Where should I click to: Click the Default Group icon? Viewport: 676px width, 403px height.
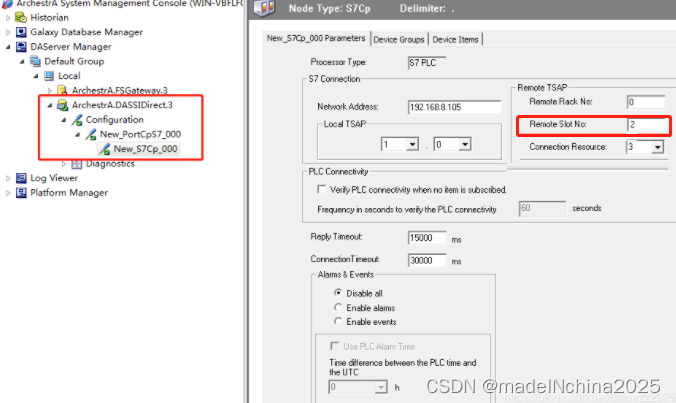coord(35,61)
